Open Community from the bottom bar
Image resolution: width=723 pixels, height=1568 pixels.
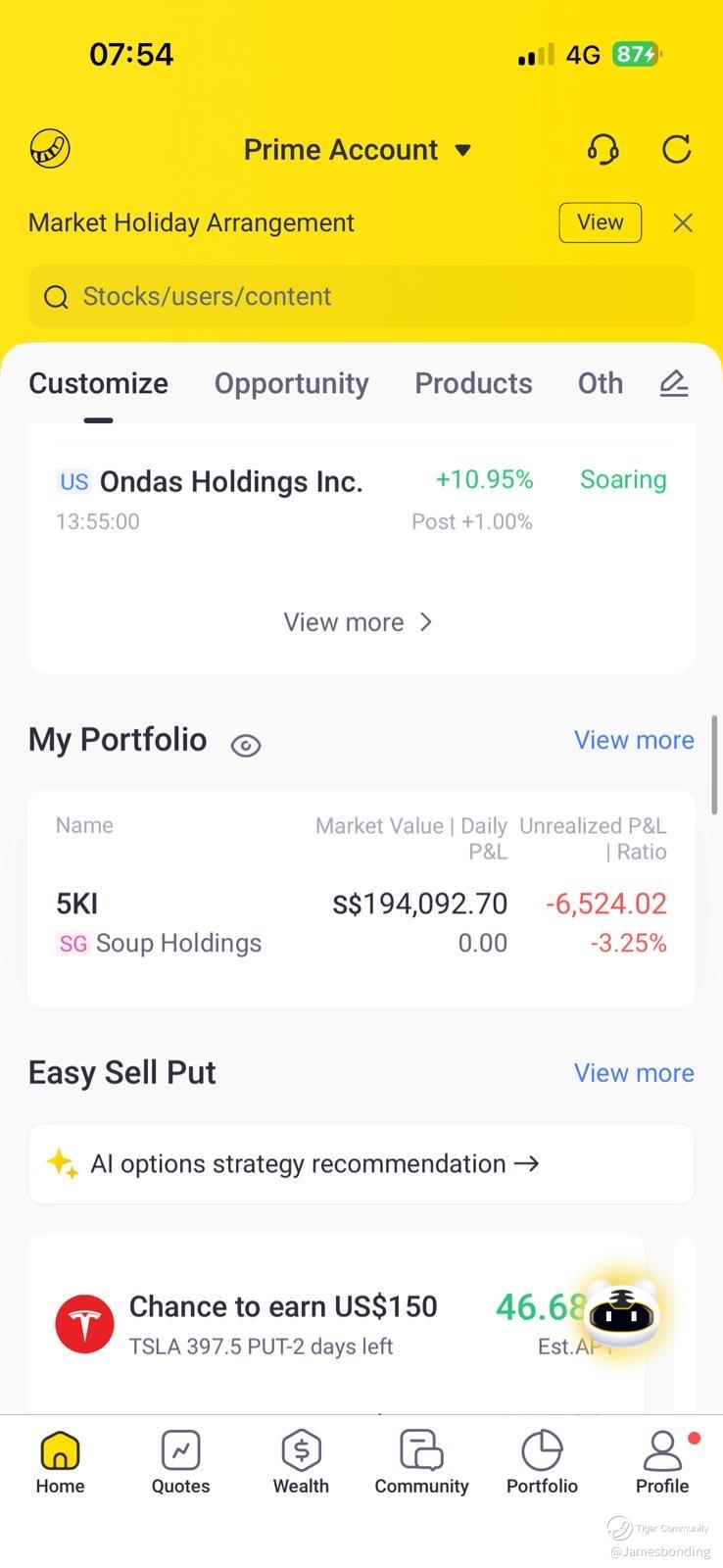pos(421,1461)
